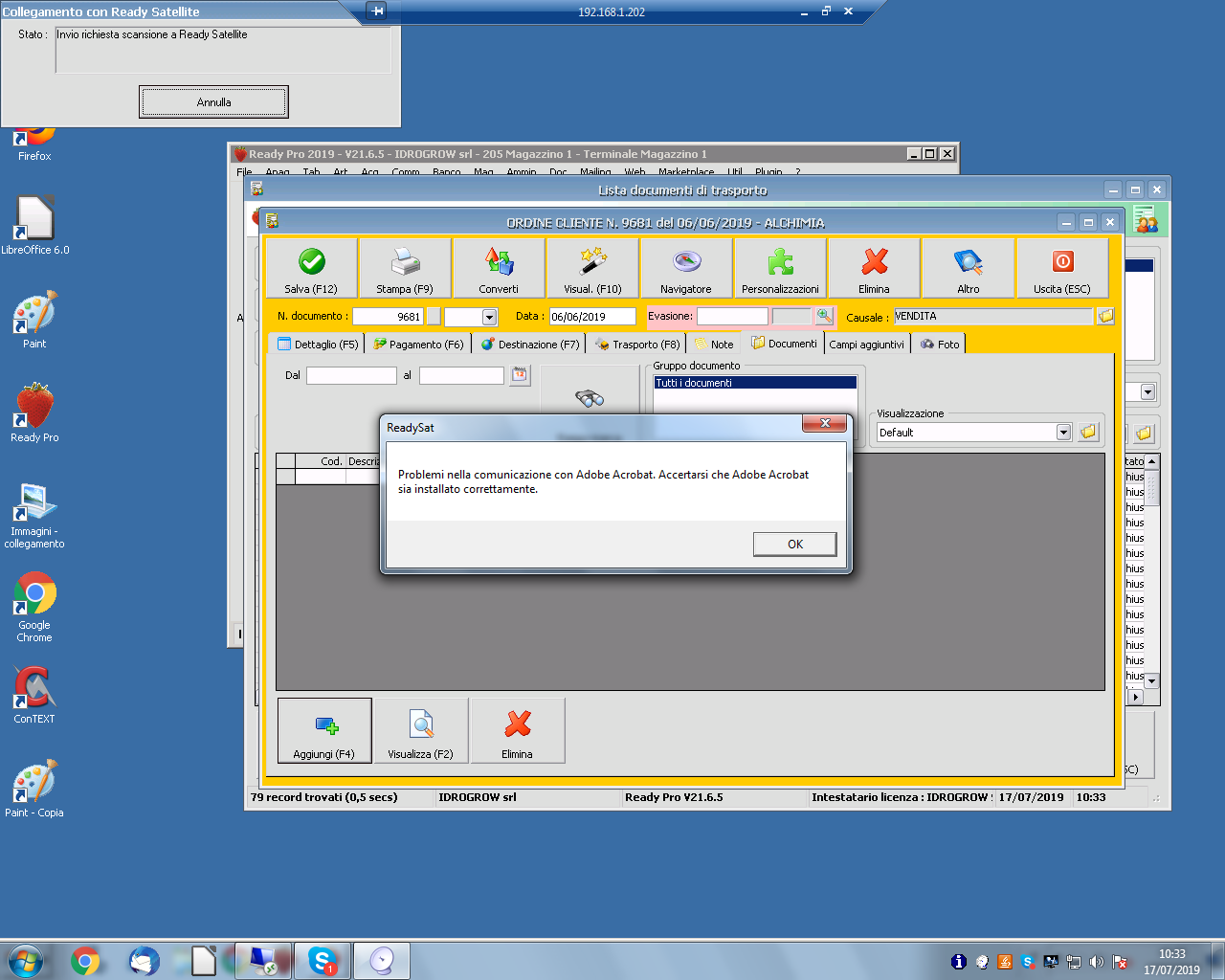Click the pin icon on remote desktop bar
Image resolution: width=1225 pixels, height=980 pixels.
[377, 11]
